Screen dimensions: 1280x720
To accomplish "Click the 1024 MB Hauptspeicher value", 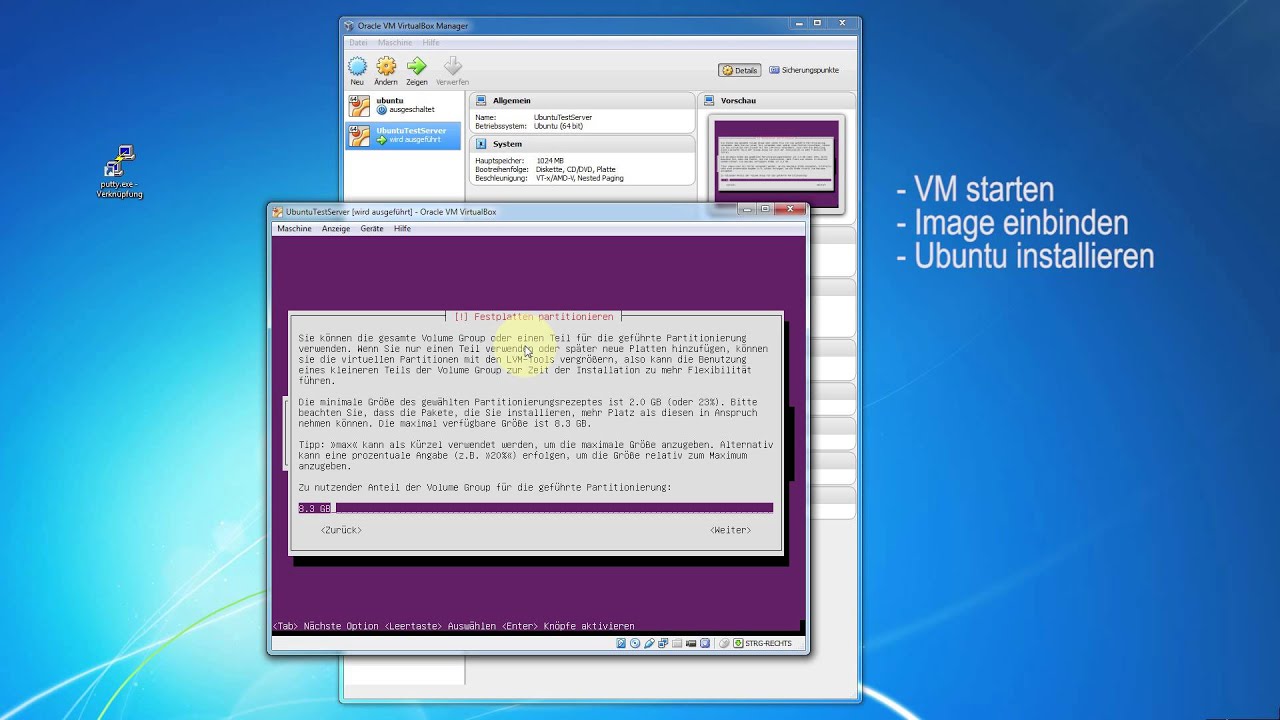I will (550, 160).
